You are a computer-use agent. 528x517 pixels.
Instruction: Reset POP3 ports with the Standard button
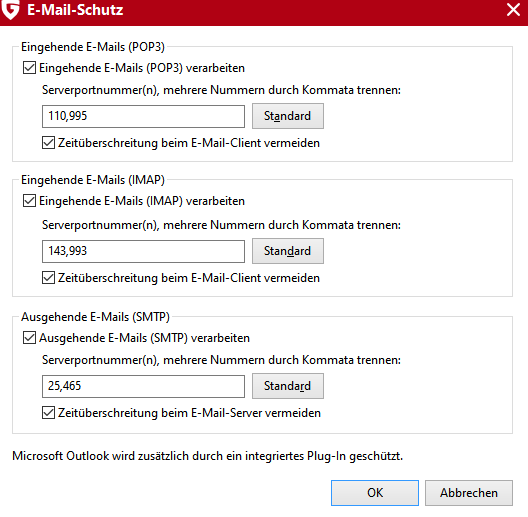point(288,116)
